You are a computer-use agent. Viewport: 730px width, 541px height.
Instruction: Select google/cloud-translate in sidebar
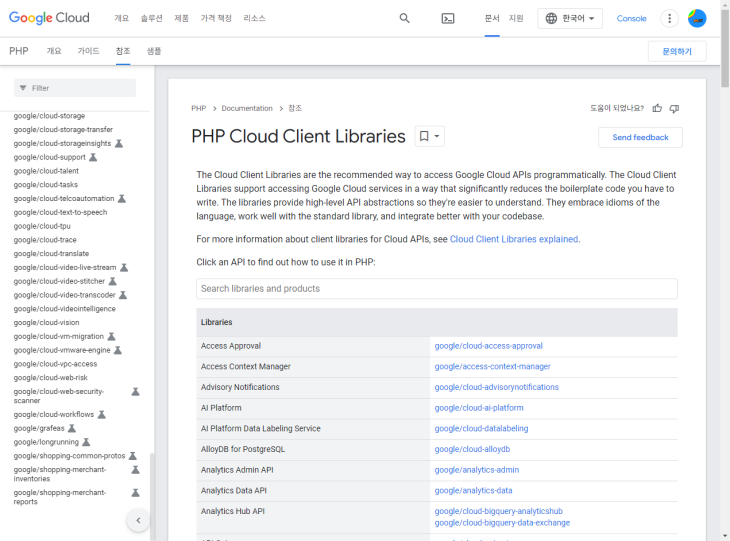click(x=51, y=254)
